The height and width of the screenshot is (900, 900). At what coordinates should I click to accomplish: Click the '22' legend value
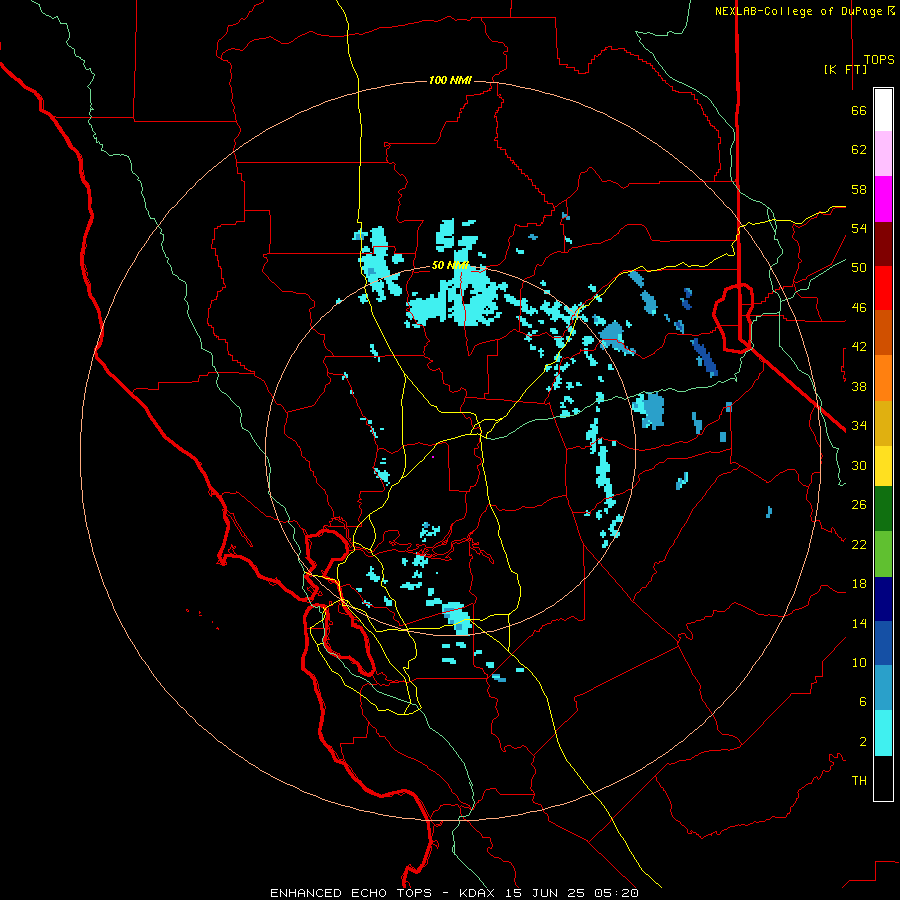tap(859, 544)
